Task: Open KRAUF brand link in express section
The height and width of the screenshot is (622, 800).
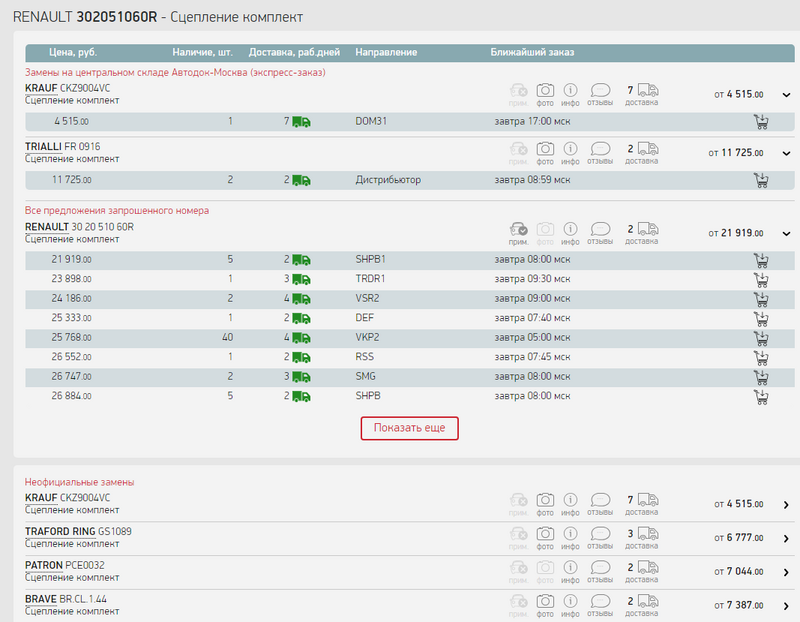Action: [41, 88]
